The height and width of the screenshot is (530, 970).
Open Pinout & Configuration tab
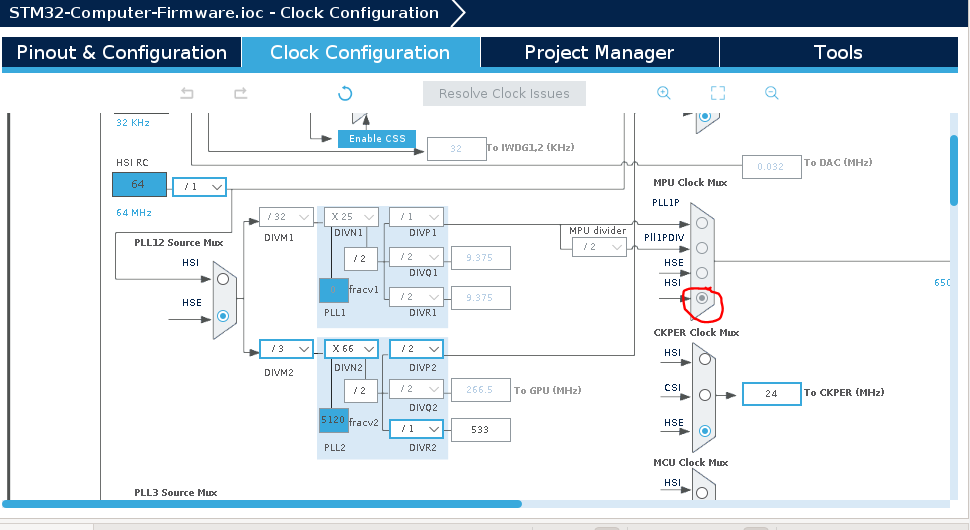pyautogui.click(x=121, y=53)
